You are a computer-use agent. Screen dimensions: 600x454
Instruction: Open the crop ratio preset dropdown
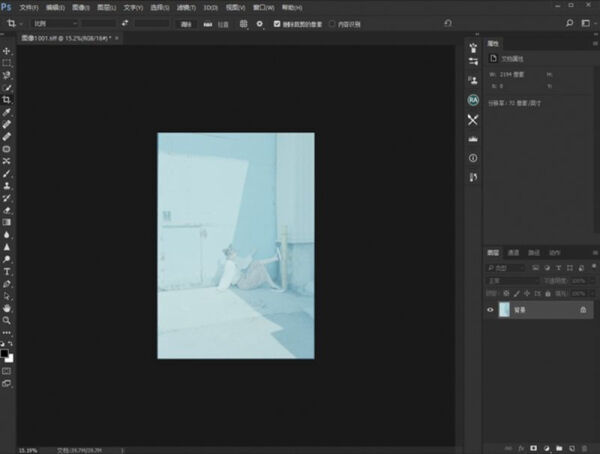(x=54, y=22)
